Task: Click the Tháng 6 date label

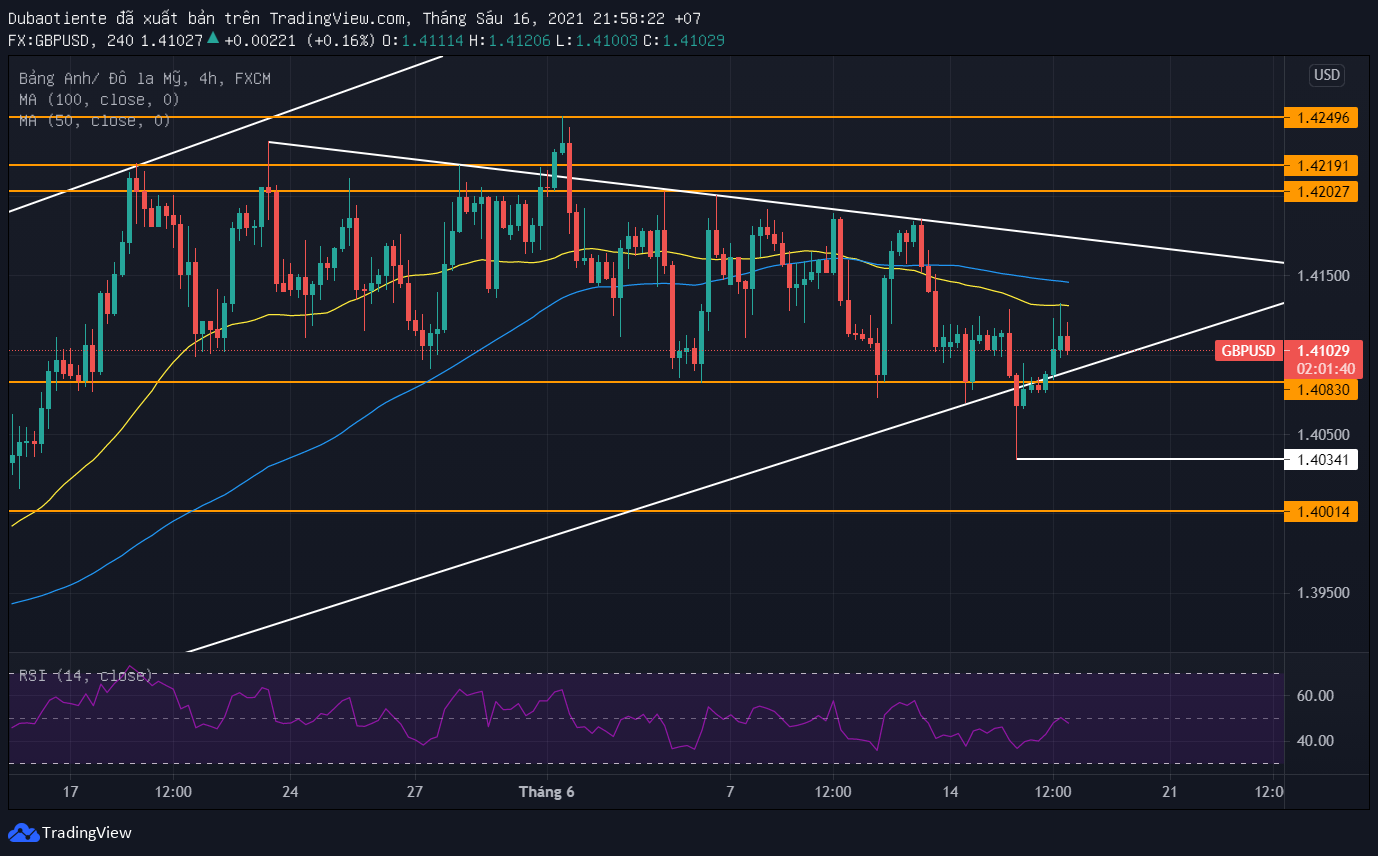Action: click(x=547, y=792)
